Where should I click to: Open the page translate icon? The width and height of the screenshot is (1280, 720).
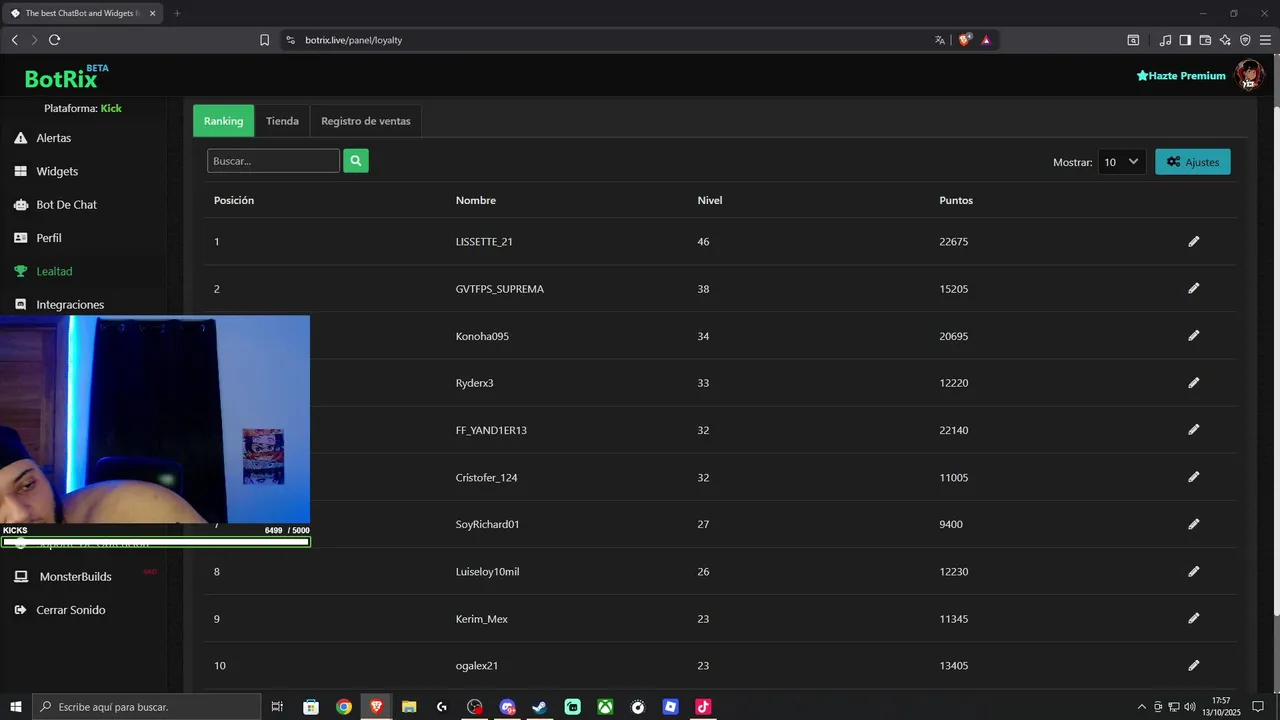coord(940,40)
